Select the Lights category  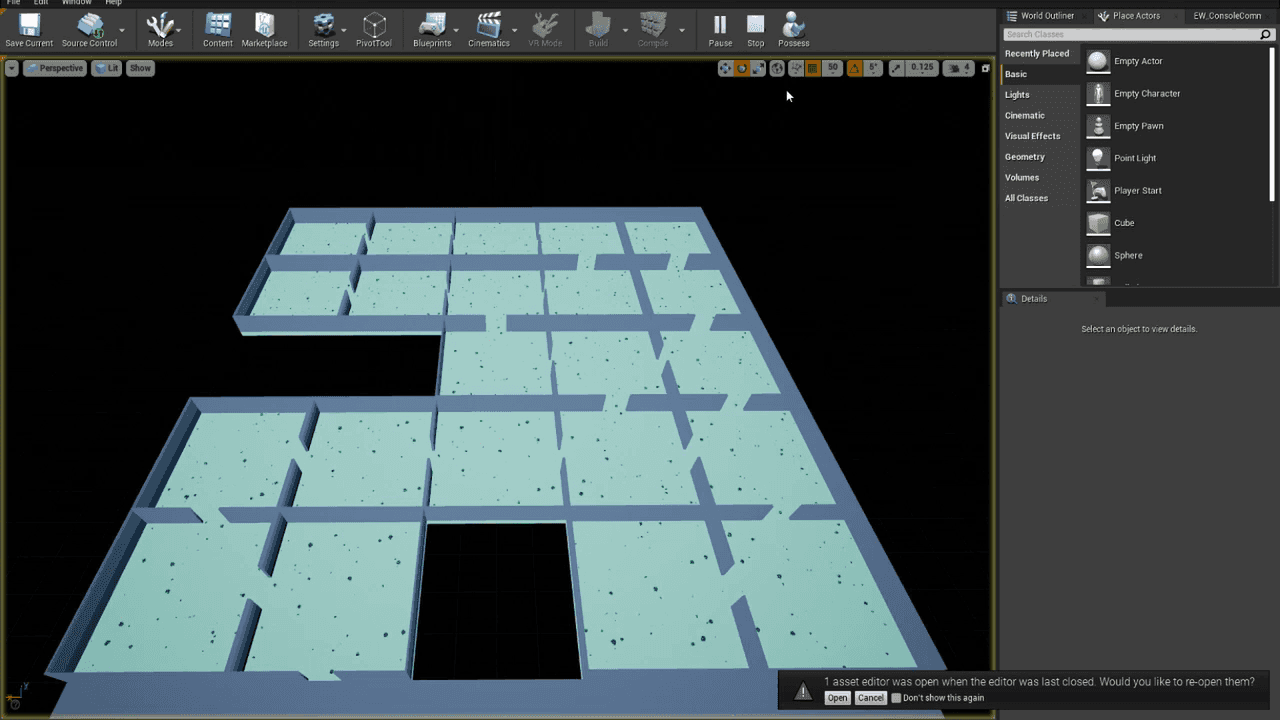coord(1040,95)
